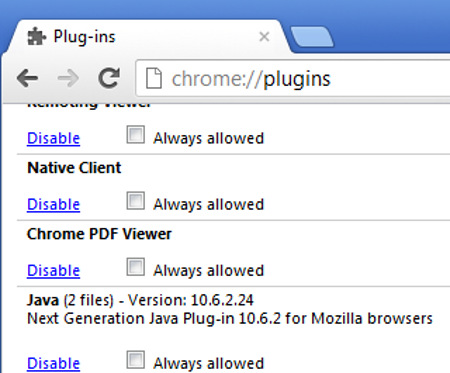
Task: Click the page icon in address bar
Action: (154, 79)
